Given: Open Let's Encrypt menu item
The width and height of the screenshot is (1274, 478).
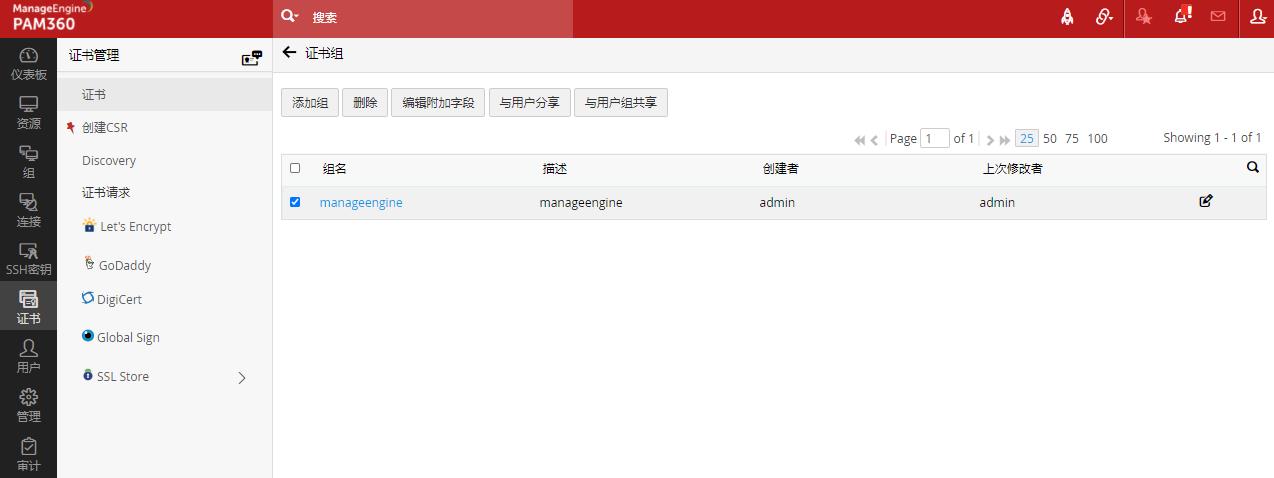Looking at the screenshot, I should 127,226.
